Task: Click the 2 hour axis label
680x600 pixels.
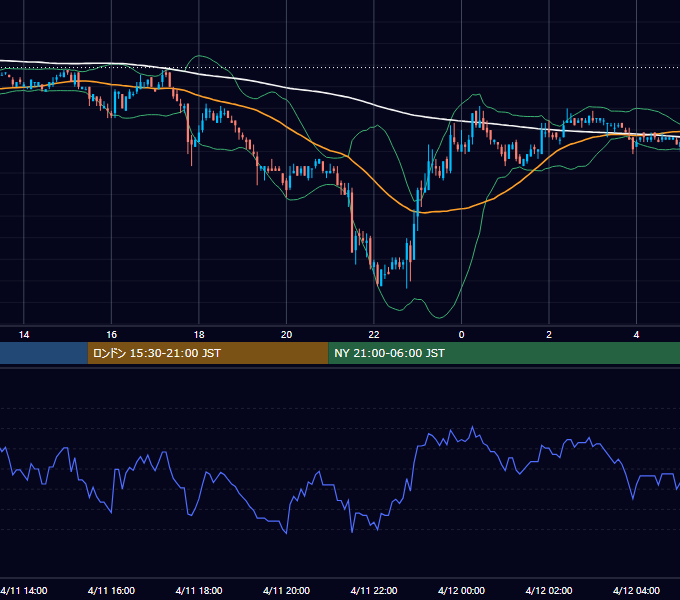Action: (x=549, y=335)
